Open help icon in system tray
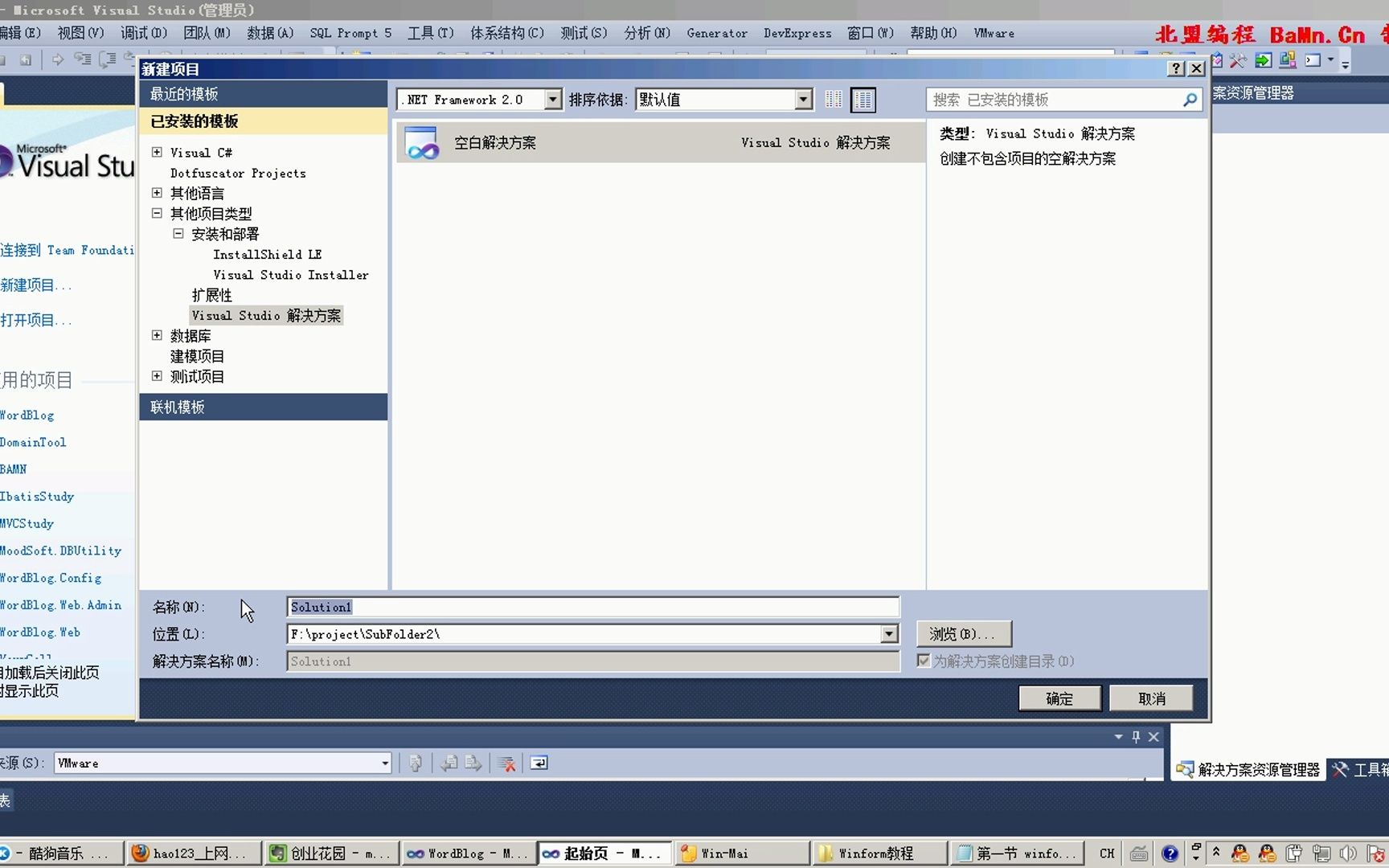The width and height of the screenshot is (1389, 868). (1170, 854)
